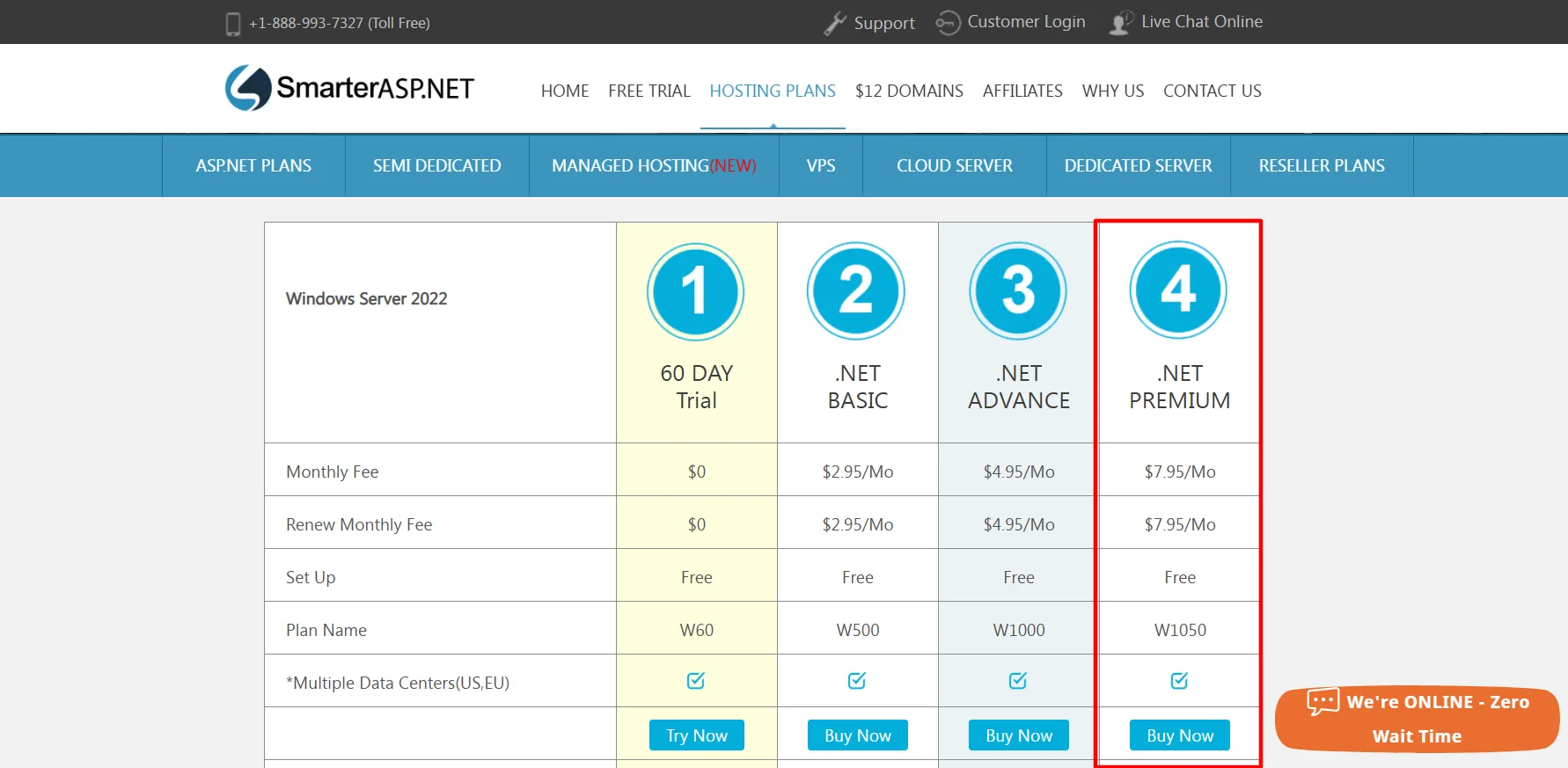Click the chat bubble icon in online banner
This screenshot has height=768, width=1568.
point(1323,701)
